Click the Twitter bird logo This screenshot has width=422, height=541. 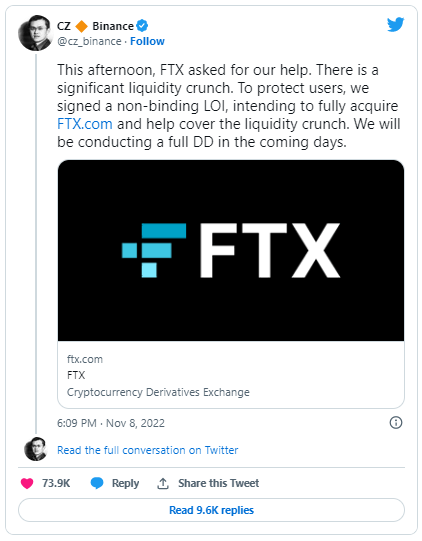pyautogui.click(x=395, y=25)
